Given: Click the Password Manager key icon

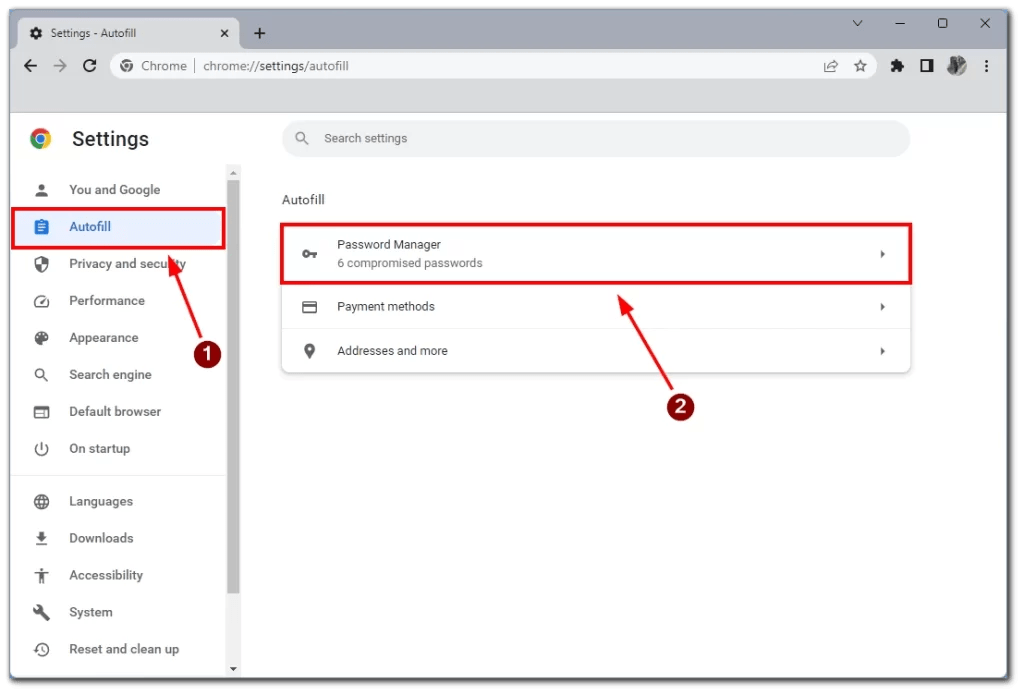Looking at the screenshot, I should click(x=310, y=254).
